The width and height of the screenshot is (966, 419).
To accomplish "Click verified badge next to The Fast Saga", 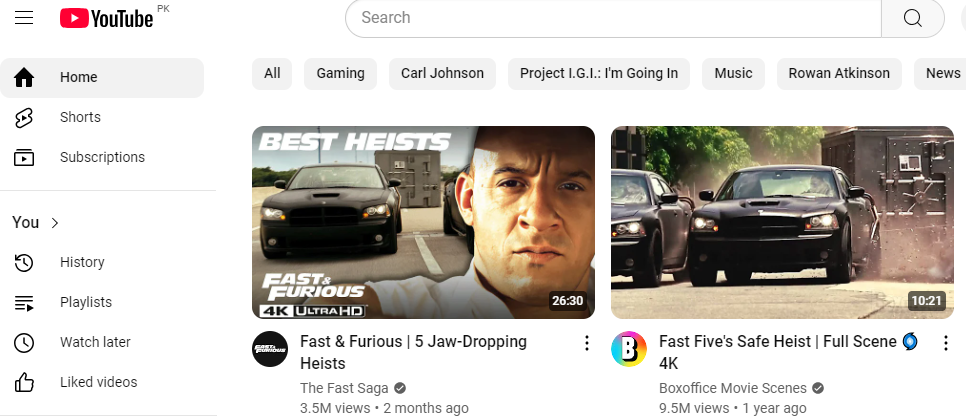I will (x=400, y=388).
